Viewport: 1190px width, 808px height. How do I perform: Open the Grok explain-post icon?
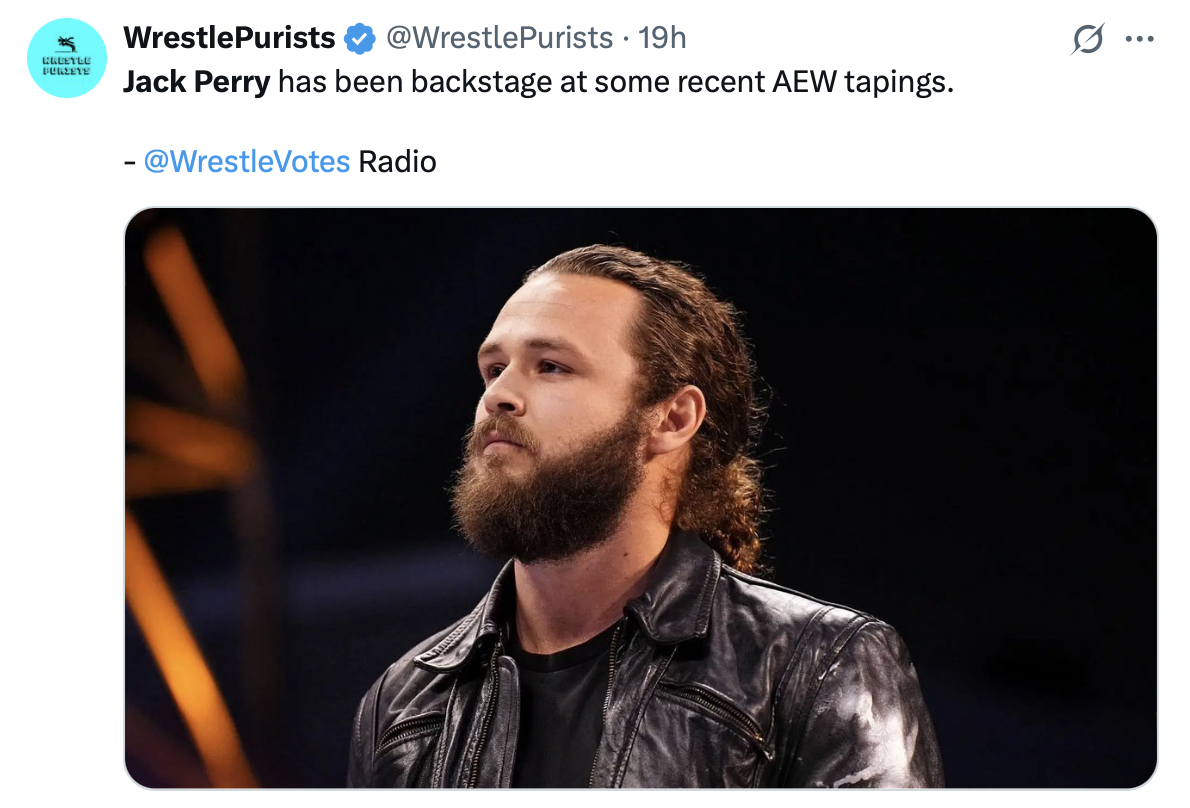point(1087,39)
